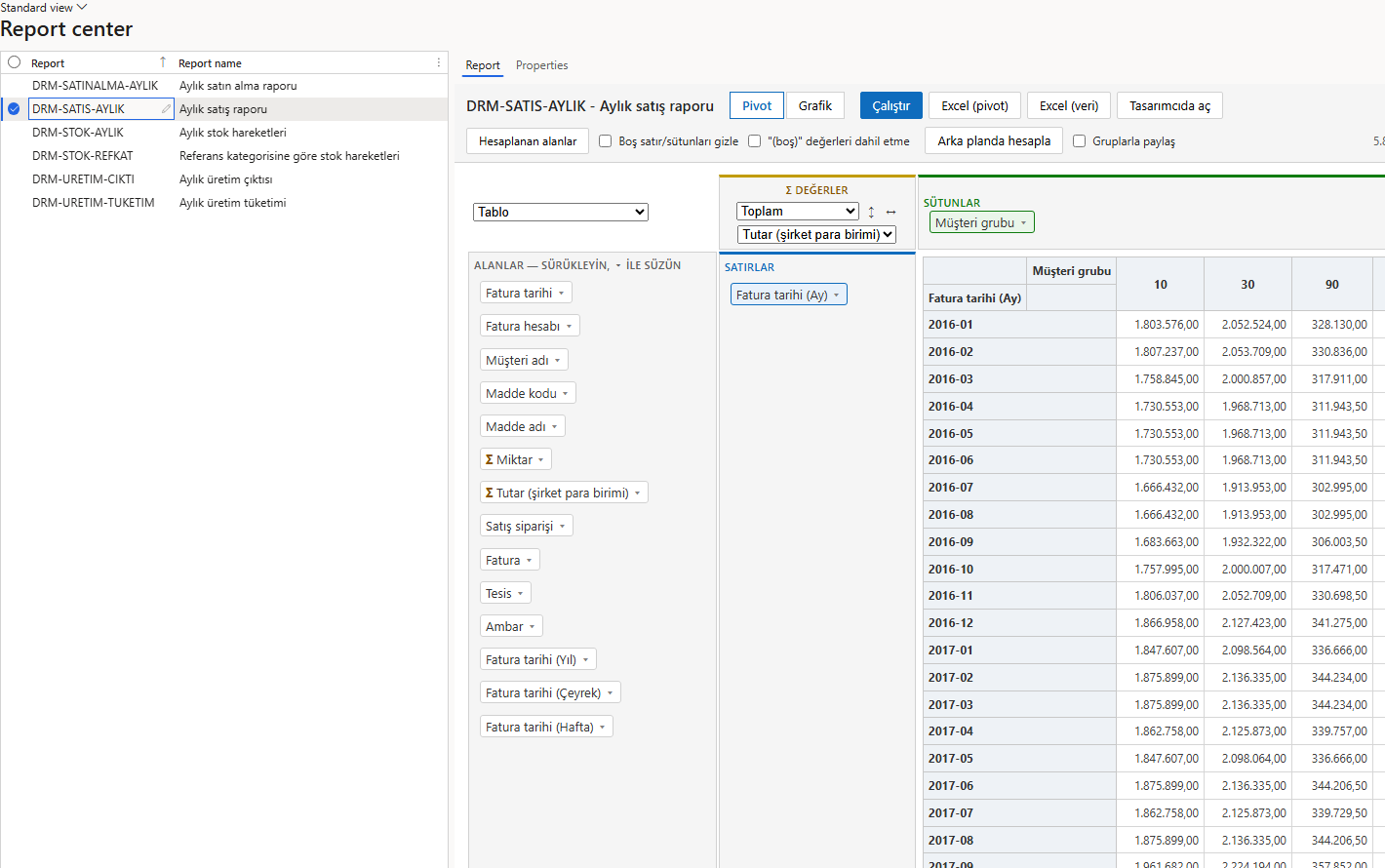
Task: Open Fatura hesabı field filter arrow
Action: coord(569,327)
